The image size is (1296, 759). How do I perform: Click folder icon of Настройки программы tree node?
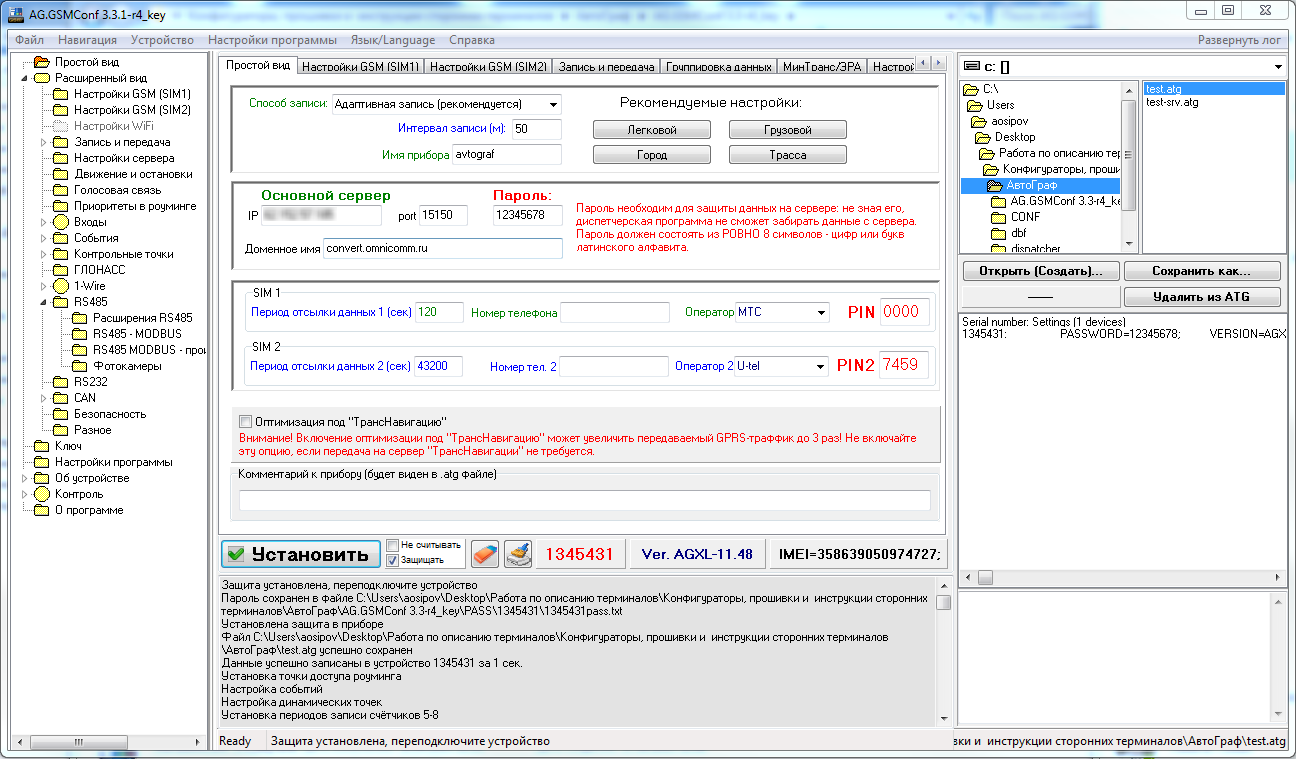tap(41, 462)
